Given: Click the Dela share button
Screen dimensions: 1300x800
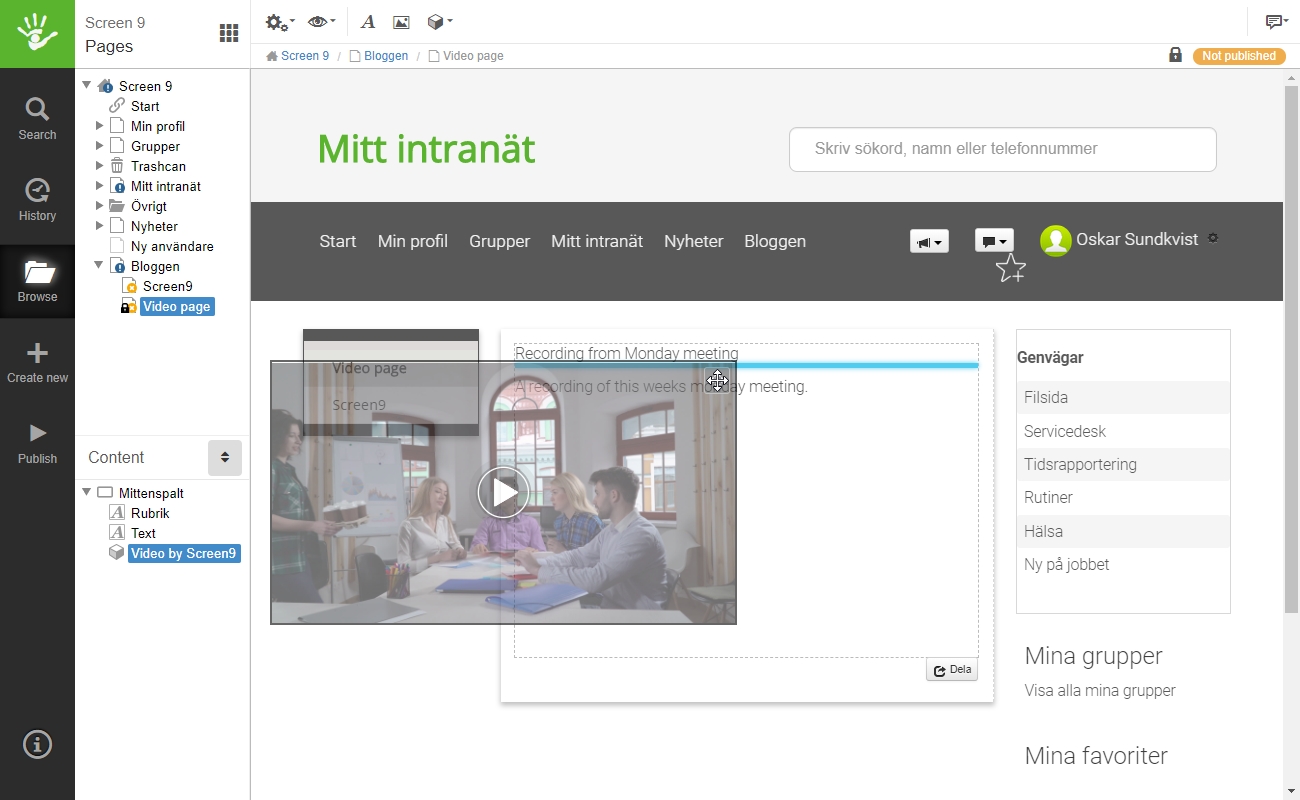Looking at the screenshot, I should 952,670.
